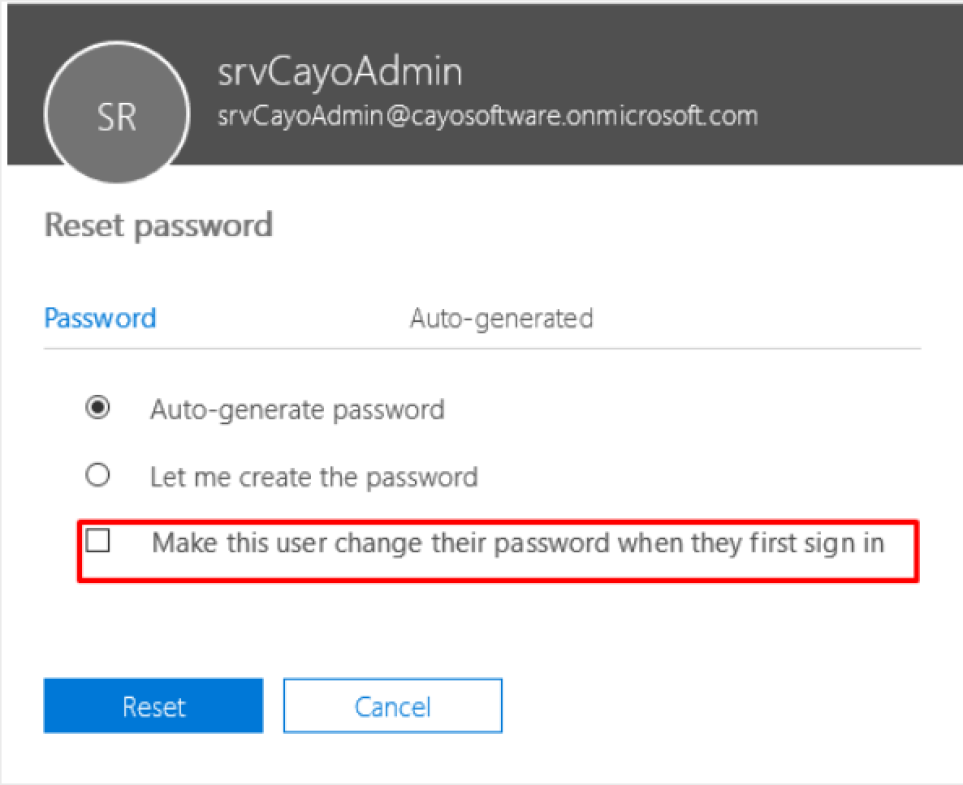The image size is (963, 785).
Task: Click the Reset password heading
Action: pos(158,225)
